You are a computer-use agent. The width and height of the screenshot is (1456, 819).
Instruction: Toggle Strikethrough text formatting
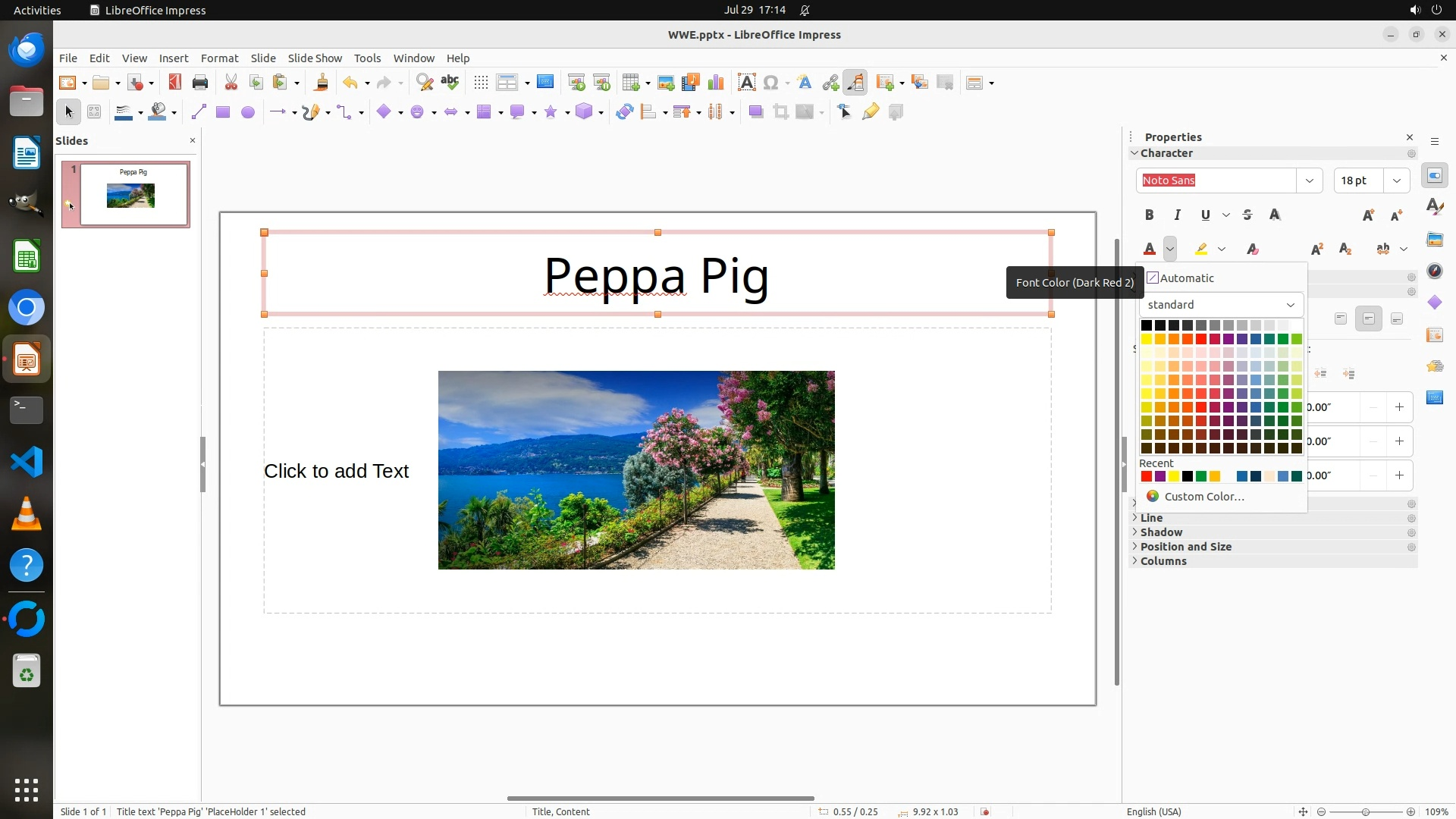[x=1247, y=215]
